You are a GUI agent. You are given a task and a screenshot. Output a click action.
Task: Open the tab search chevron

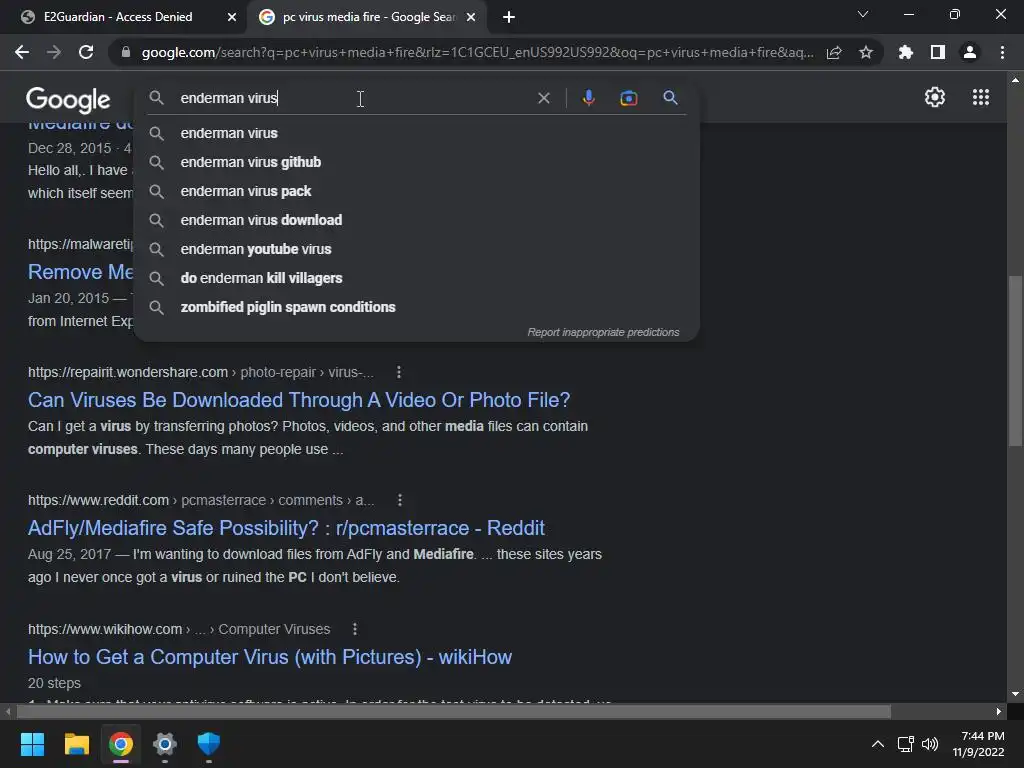863,14
